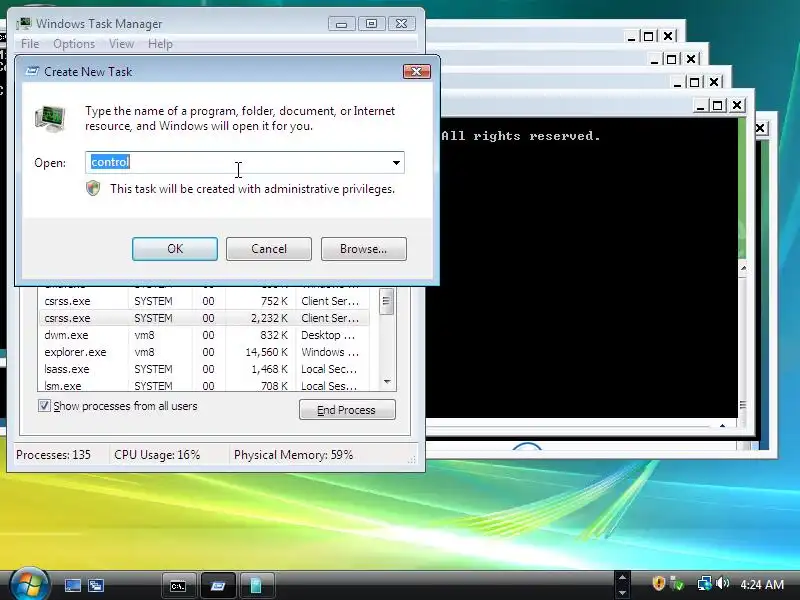Click process list scroll down arrow
This screenshot has height=600, width=800.
point(387,382)
